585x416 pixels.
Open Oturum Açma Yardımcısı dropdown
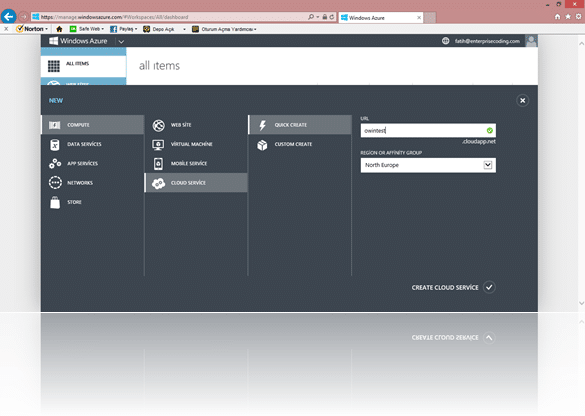(224, 29)
